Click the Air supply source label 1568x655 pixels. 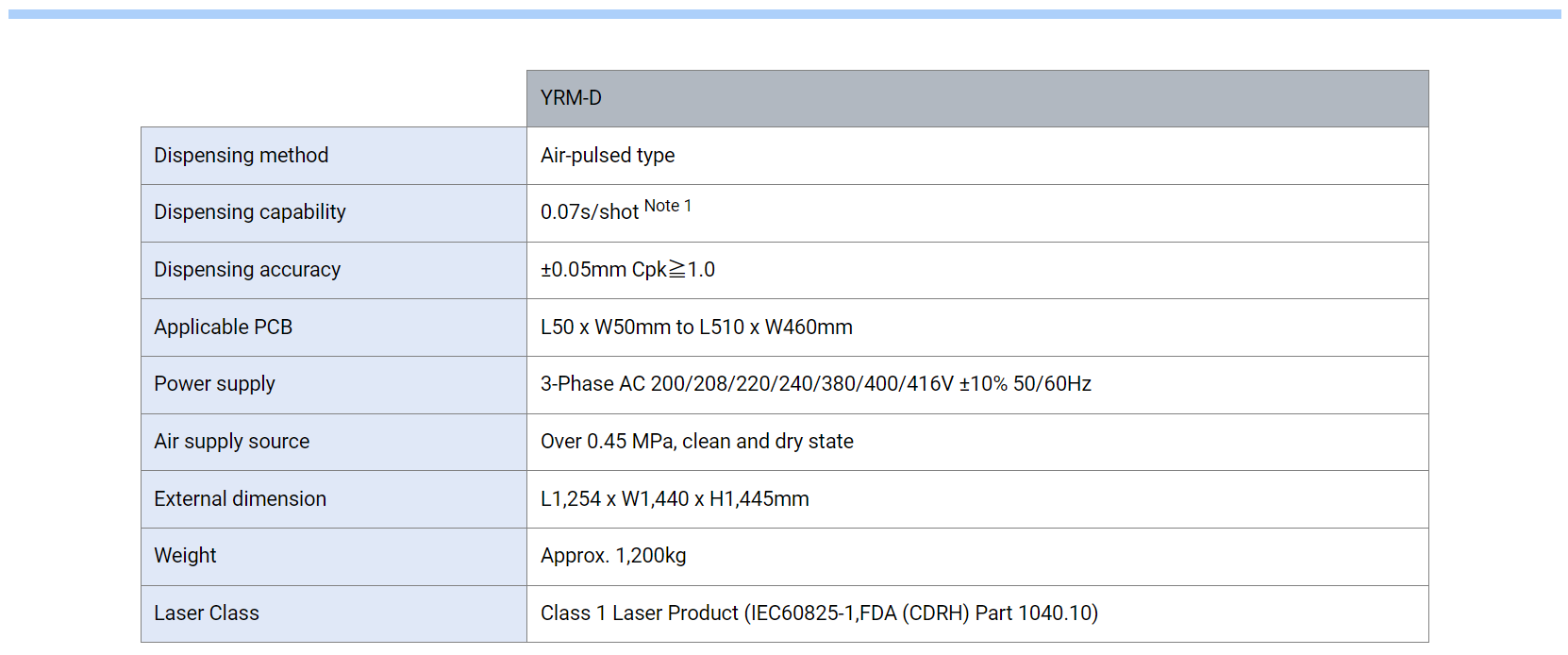pyautogui.click(x=232, y=442)
